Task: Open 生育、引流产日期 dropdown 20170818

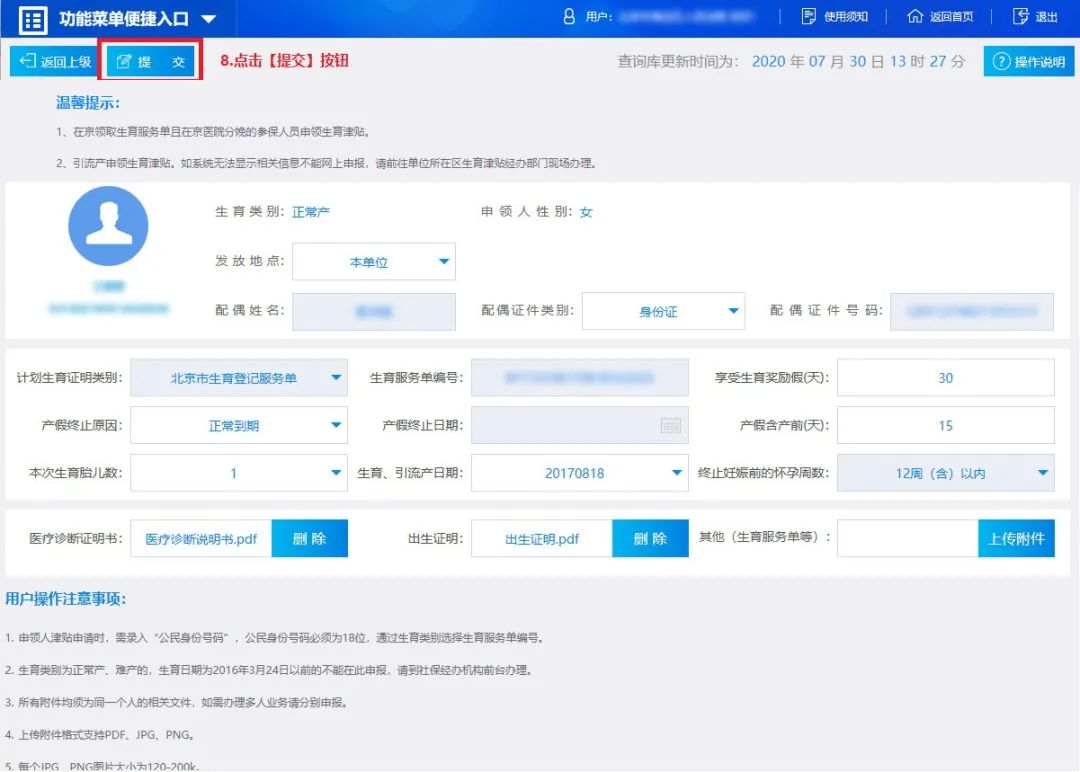Action: click(x=579, y=473)
